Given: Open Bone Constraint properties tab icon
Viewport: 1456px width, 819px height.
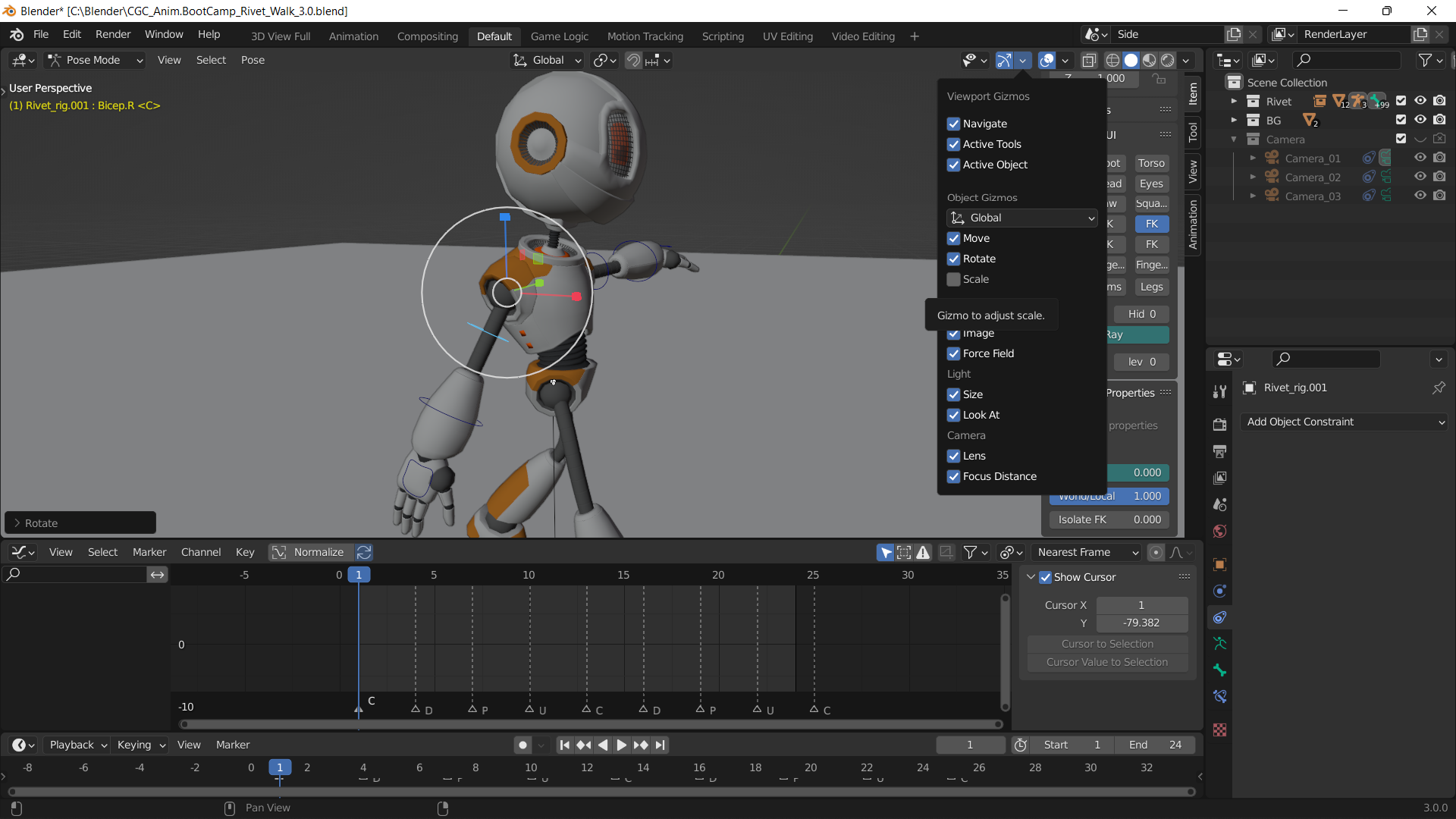Looking at the screenshot, I should pyautogui.click(x=1219, y=696).
